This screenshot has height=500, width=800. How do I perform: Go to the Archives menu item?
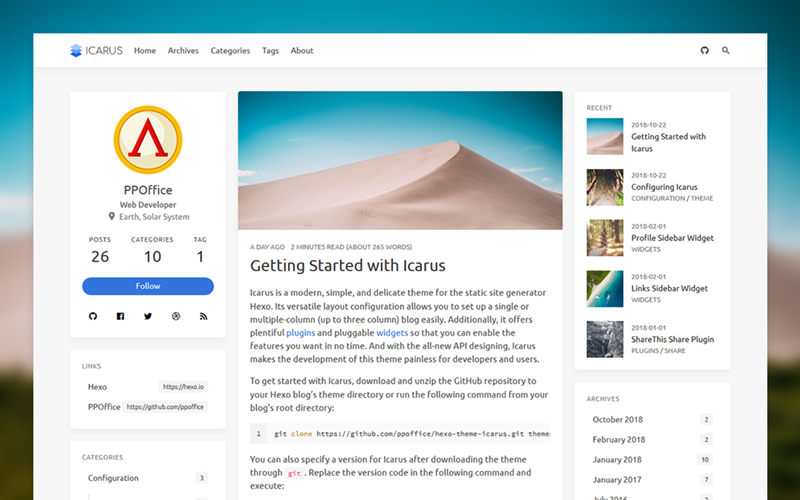(183, 50)
